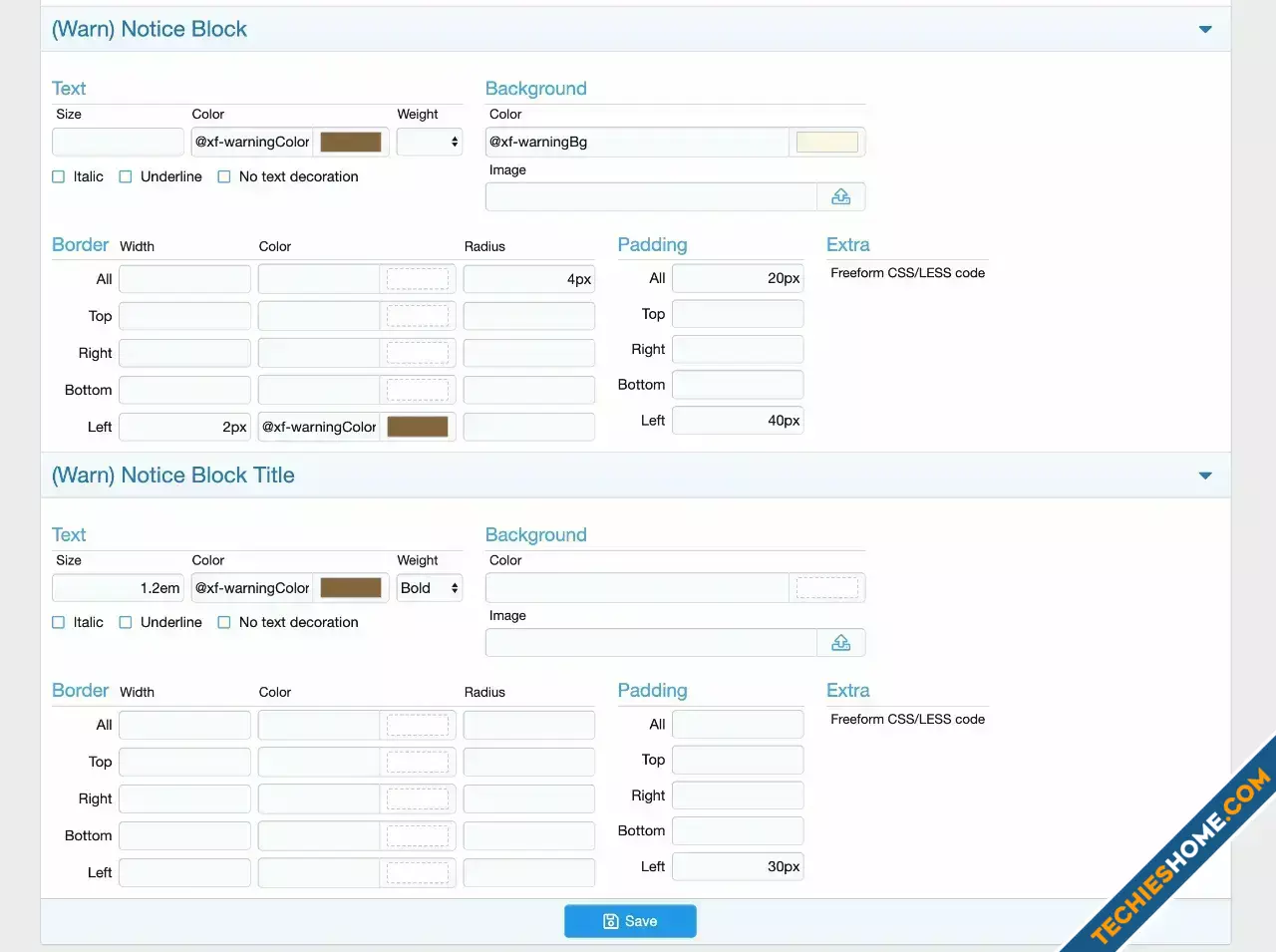Open Notice Block Title background color swatch

coord(827,588)
